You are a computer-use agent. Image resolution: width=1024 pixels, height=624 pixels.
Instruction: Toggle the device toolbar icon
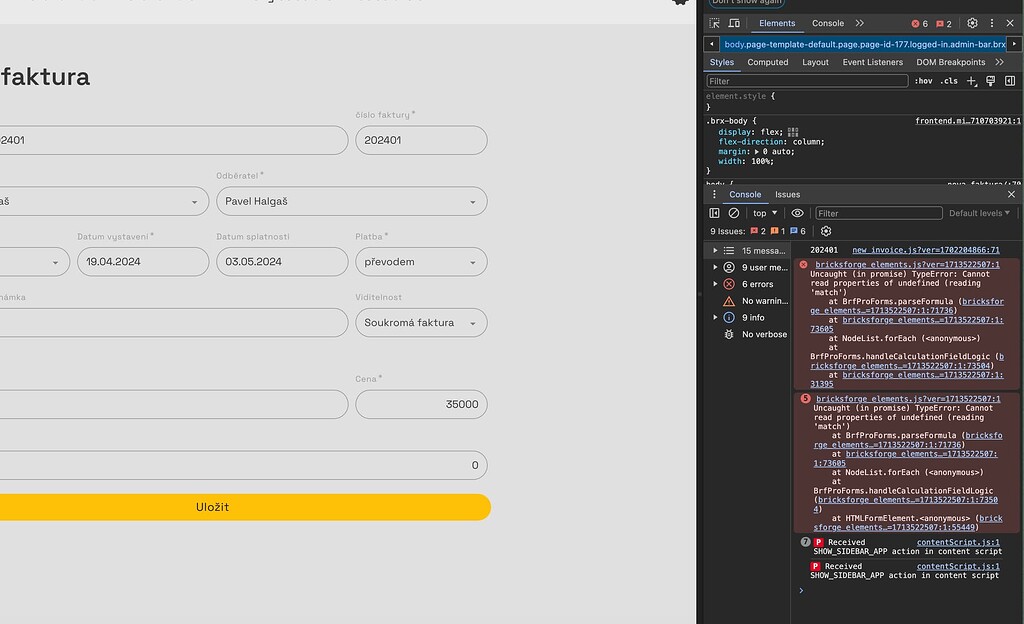pyautogui.click(x=734, y=23)
